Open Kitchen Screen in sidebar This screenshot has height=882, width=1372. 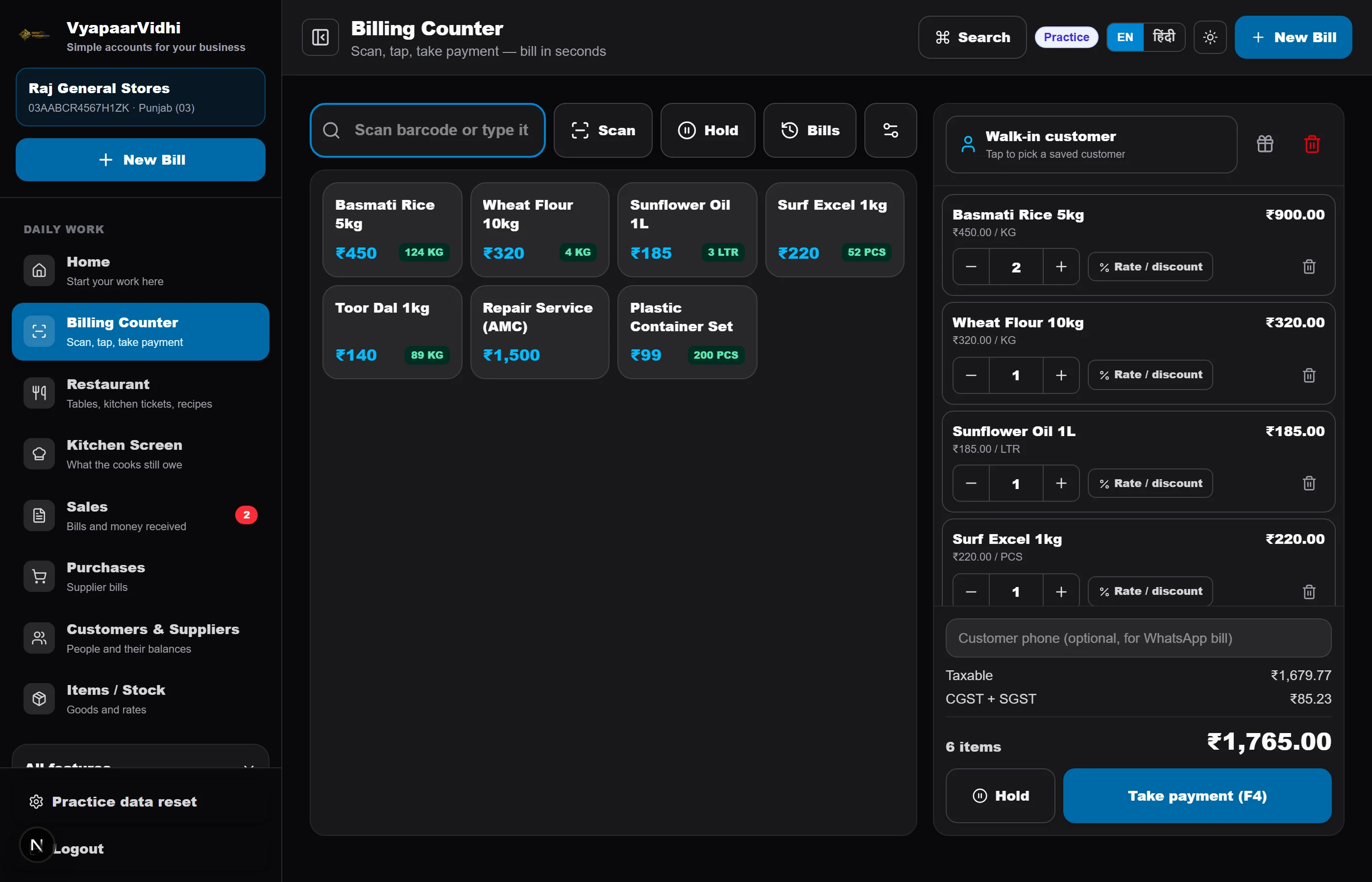pyautogui.click(x=140, y=454)
